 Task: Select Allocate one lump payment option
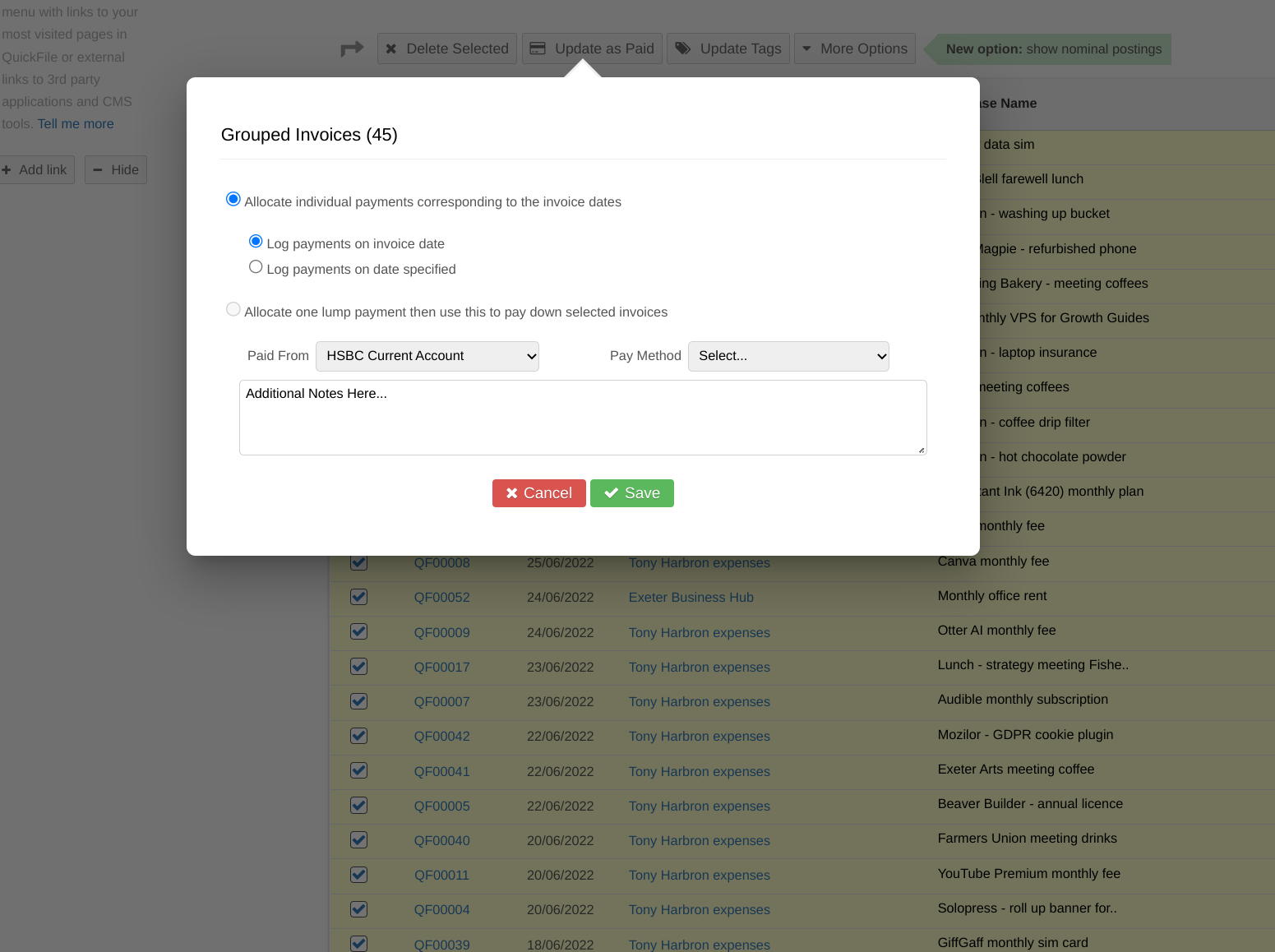(233, 309)
